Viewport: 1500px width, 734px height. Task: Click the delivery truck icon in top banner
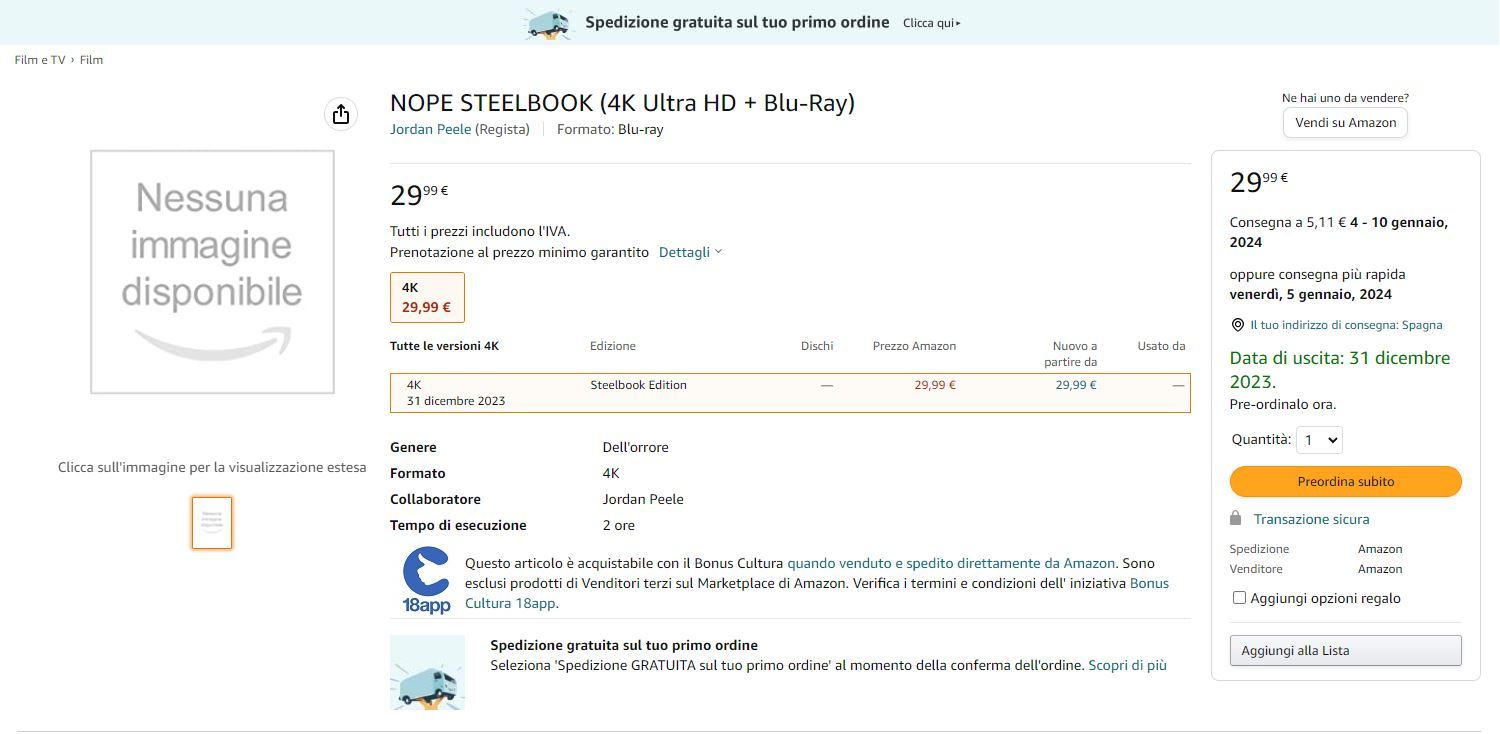(548, 23)
